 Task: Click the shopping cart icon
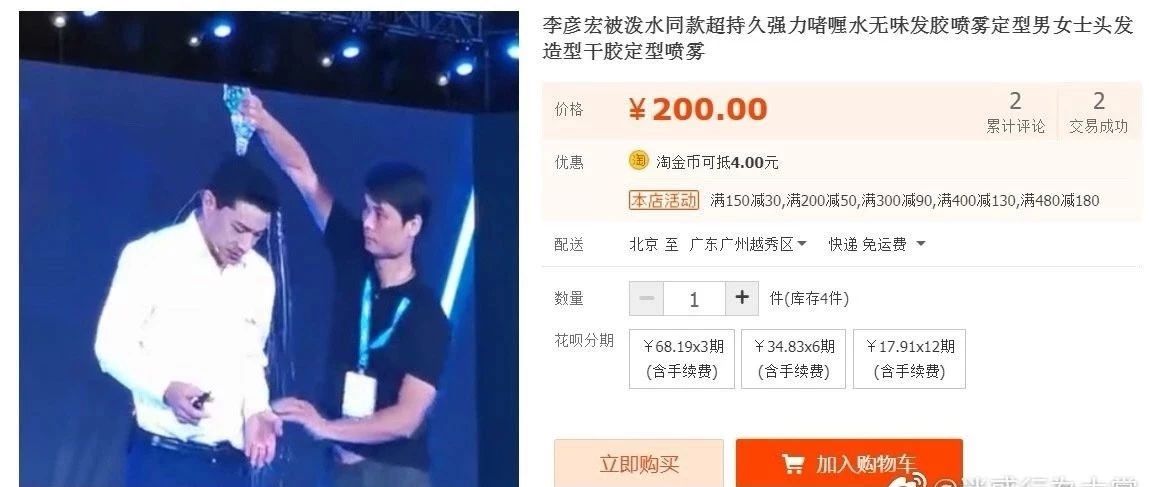(x=793, y=464)
